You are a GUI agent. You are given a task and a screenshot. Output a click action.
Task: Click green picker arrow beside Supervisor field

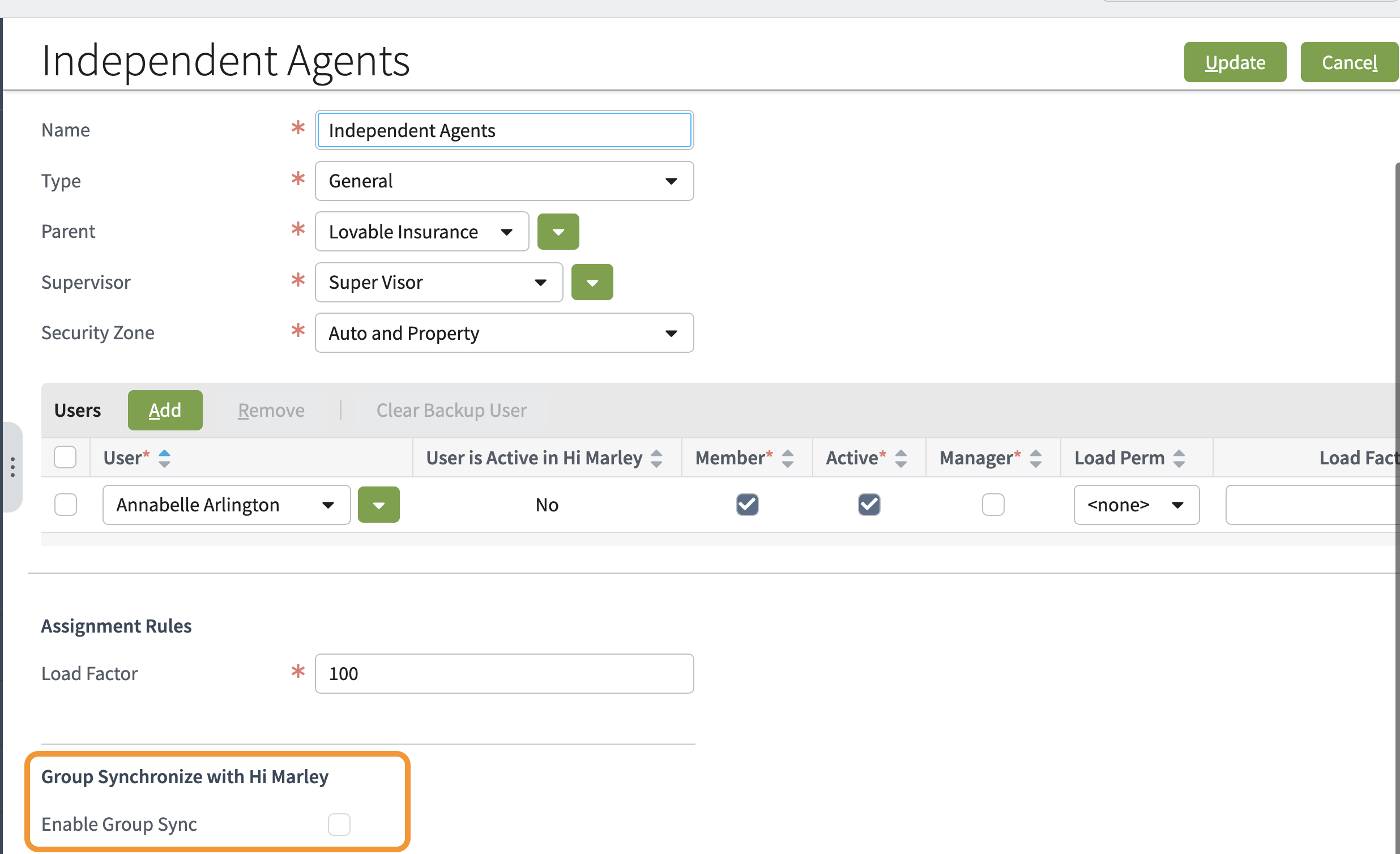592,283
